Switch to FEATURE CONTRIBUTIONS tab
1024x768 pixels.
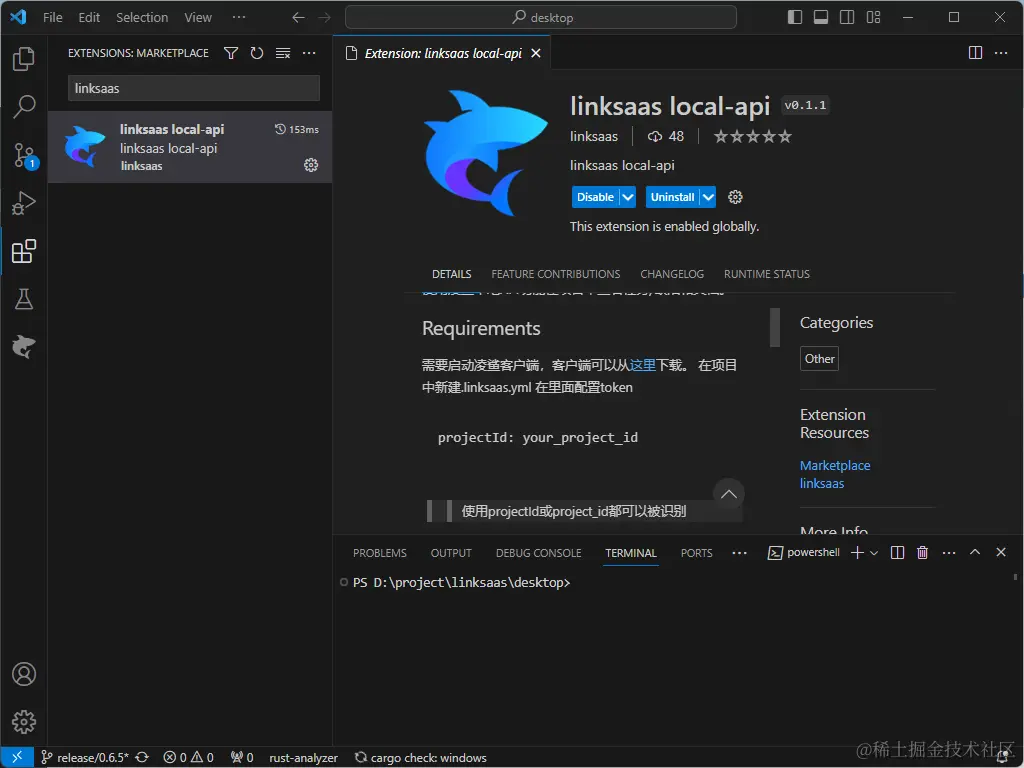point(556,274)
